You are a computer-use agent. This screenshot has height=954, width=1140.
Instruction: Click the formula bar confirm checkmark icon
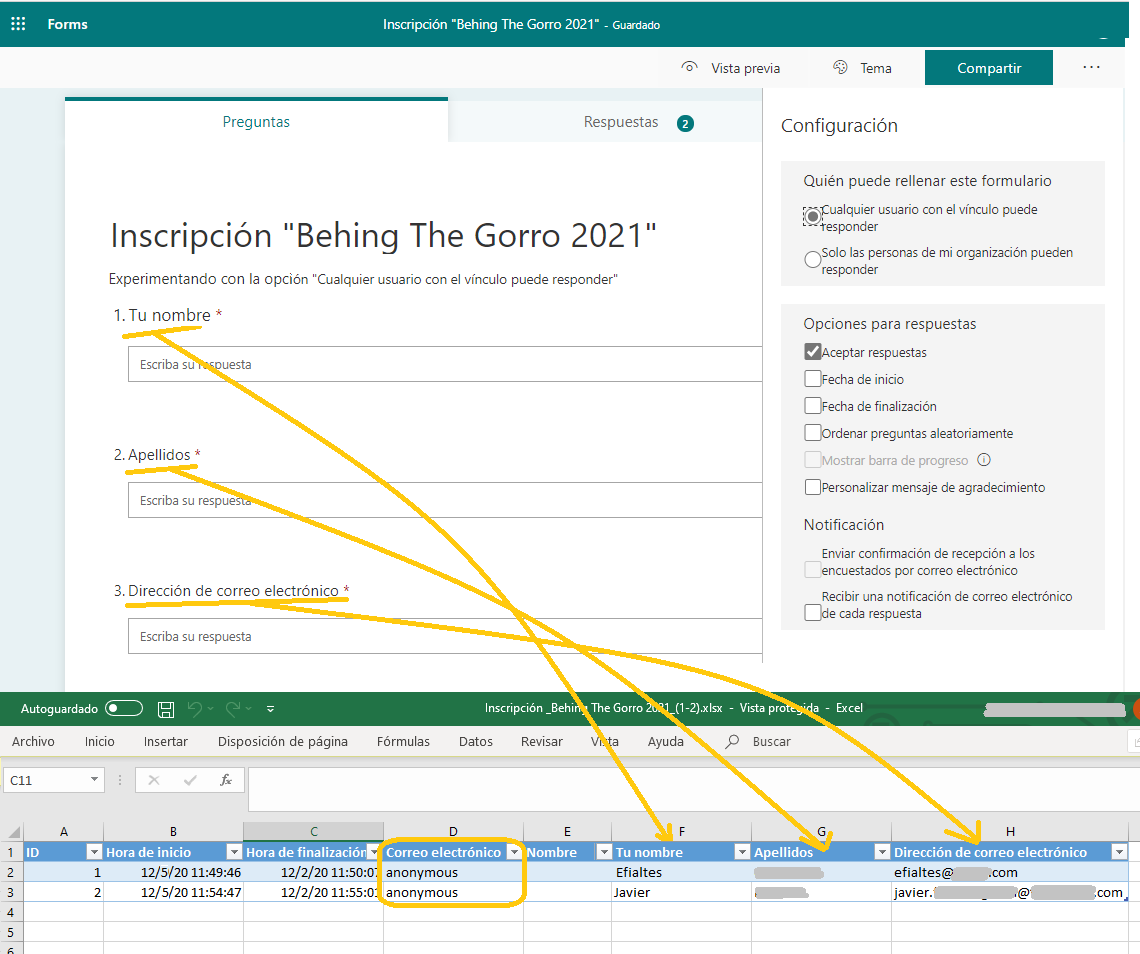(190, 780)
